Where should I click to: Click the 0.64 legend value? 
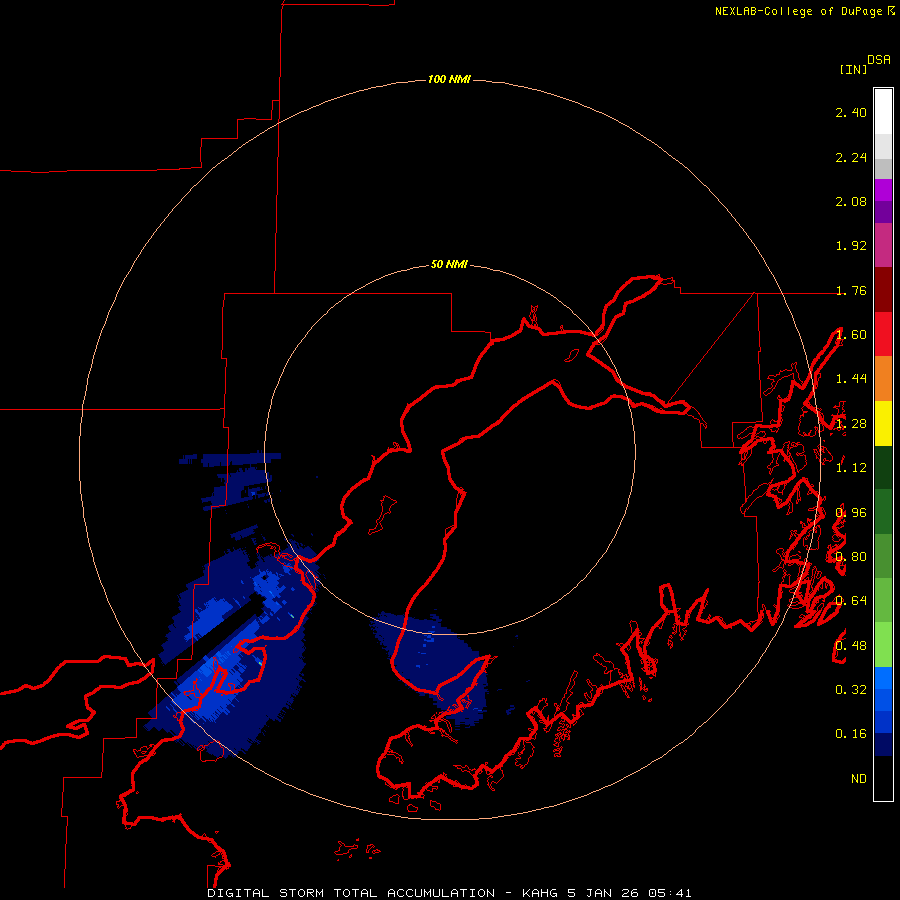point(851,600)
